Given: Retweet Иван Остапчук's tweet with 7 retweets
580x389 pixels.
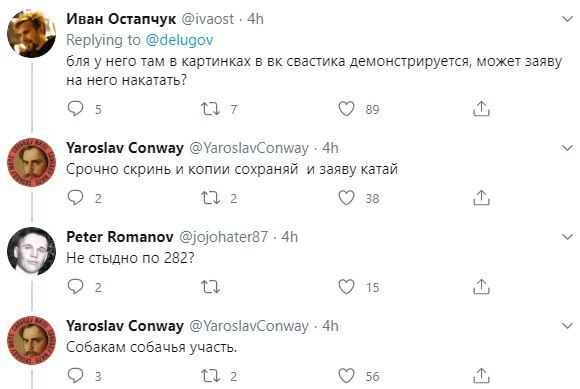Looking at the screenshot, I should pos(210,109).
